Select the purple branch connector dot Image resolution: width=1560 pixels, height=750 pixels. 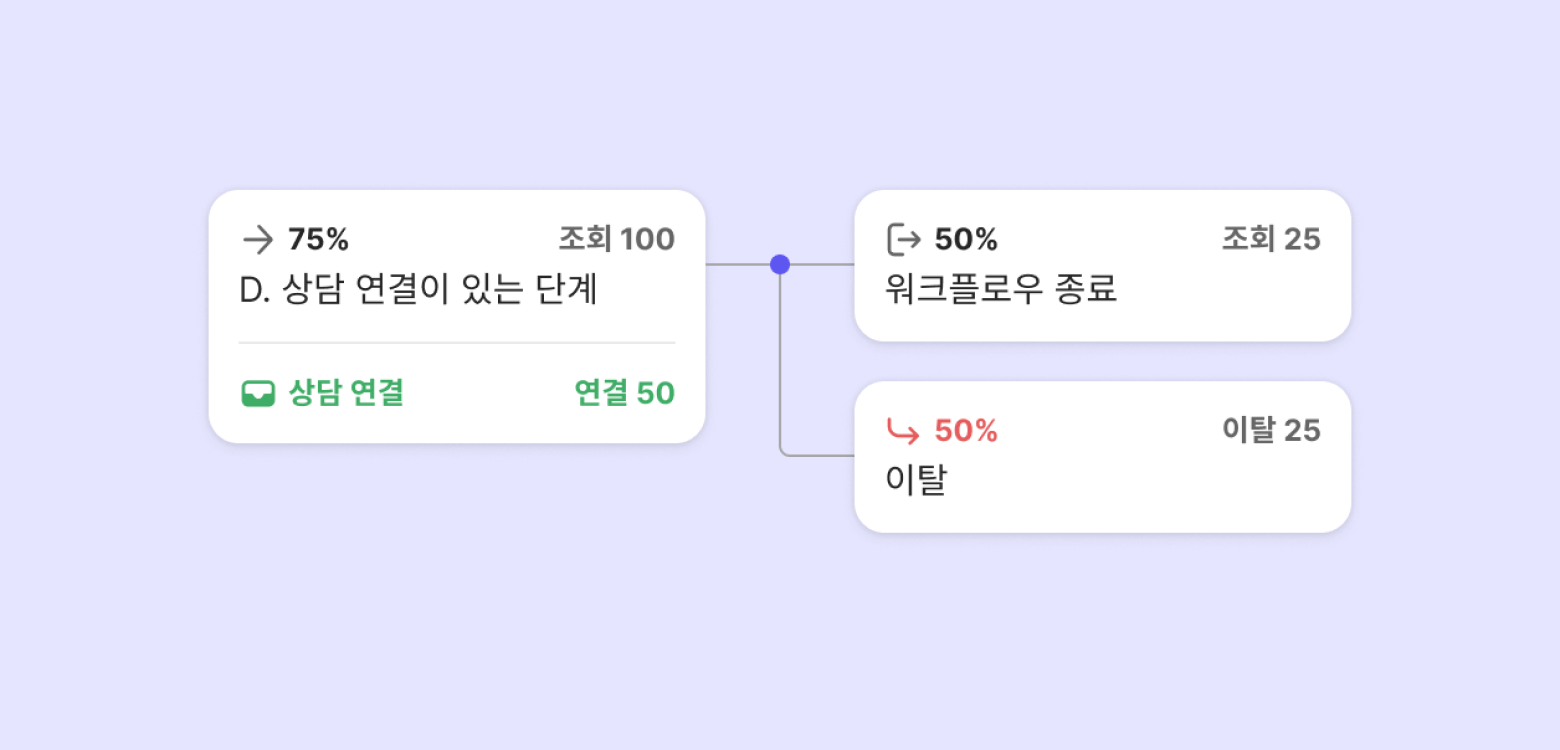click(x=780, y=265)
